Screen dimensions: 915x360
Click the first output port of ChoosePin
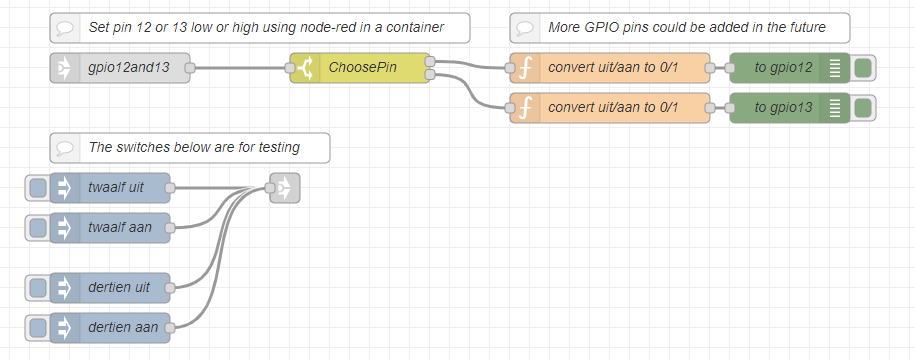(430, 61)
